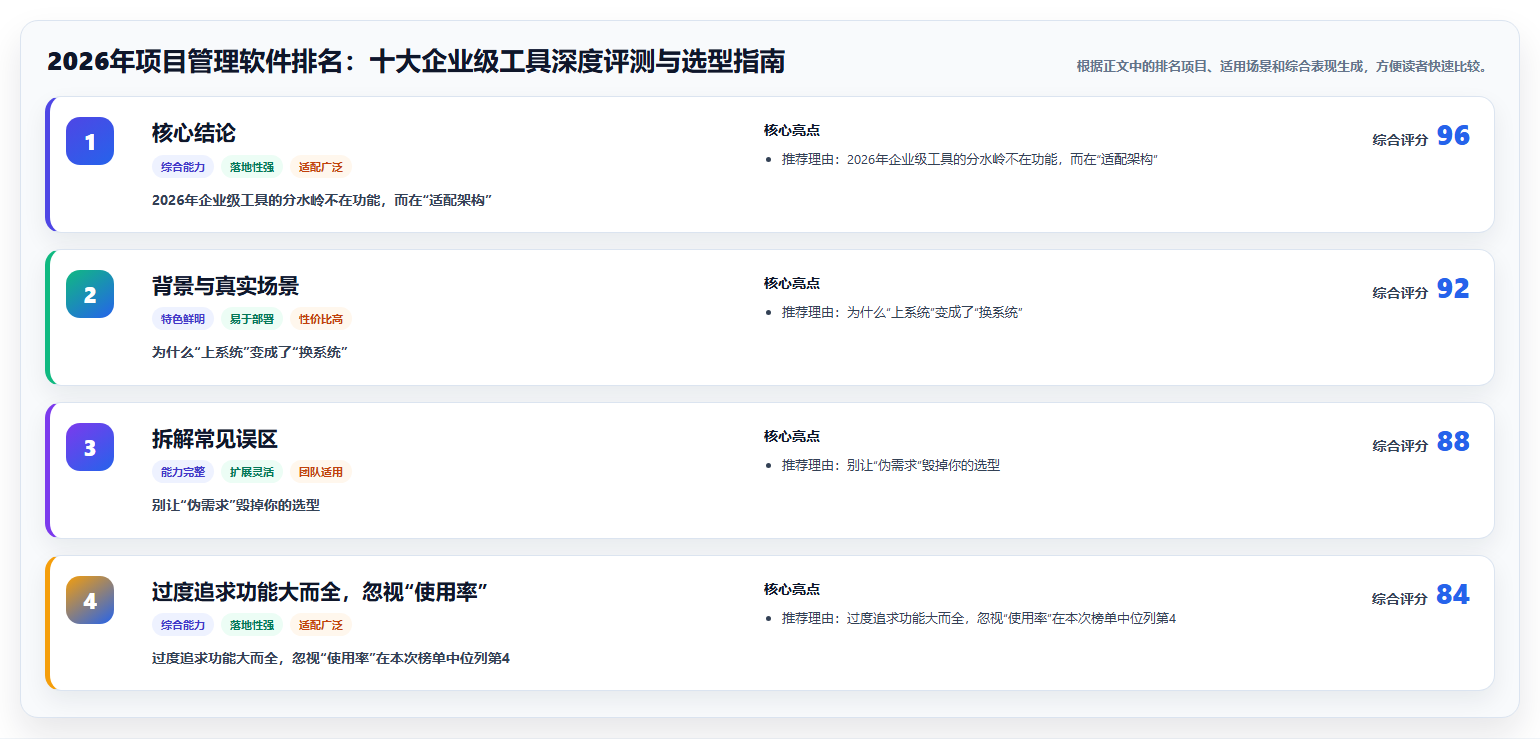
Task: Click 核心亮点 heading in rank 1 card
Action: [x=792, y=131]
